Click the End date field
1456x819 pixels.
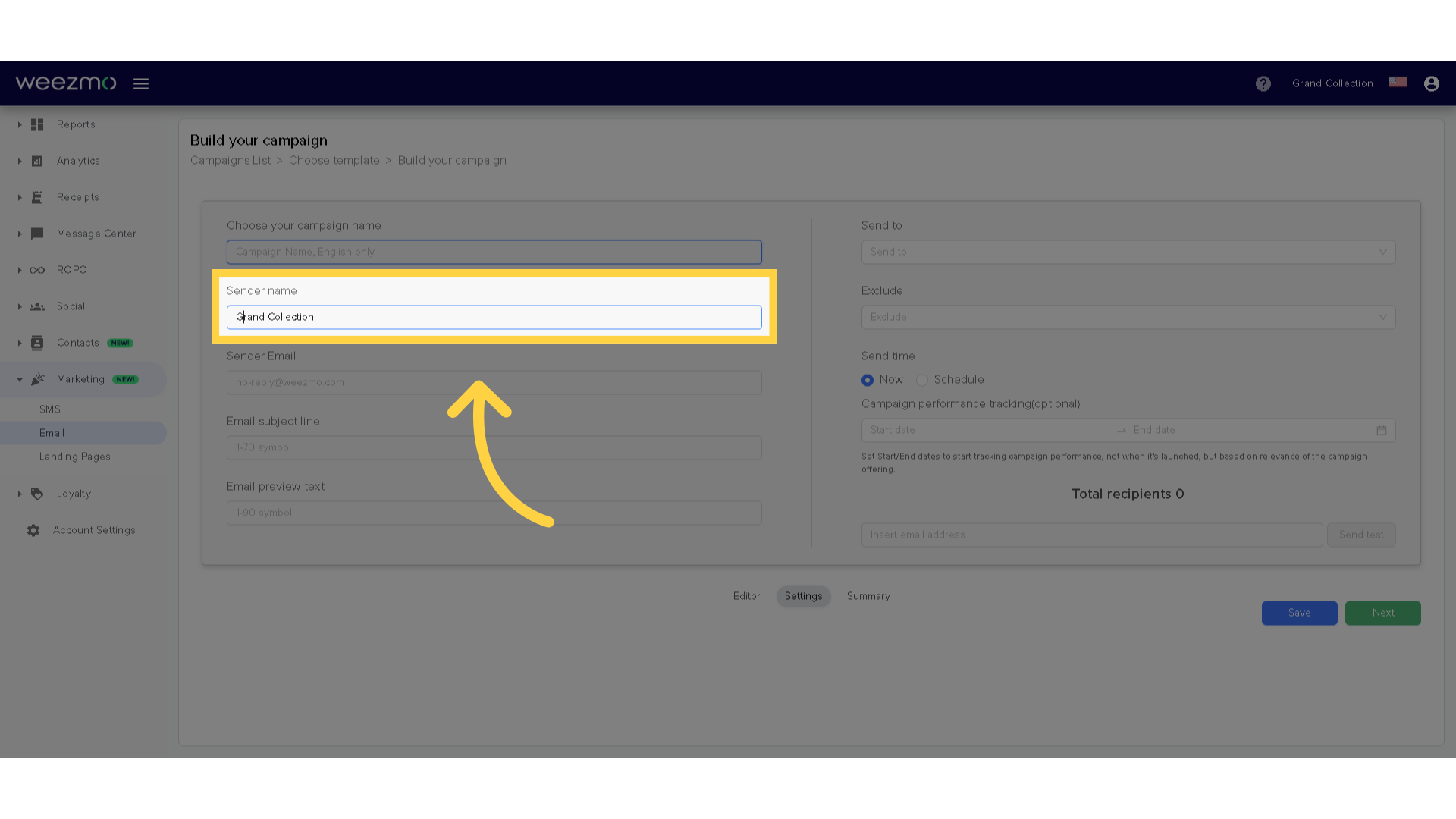[x=1251, y=430]
